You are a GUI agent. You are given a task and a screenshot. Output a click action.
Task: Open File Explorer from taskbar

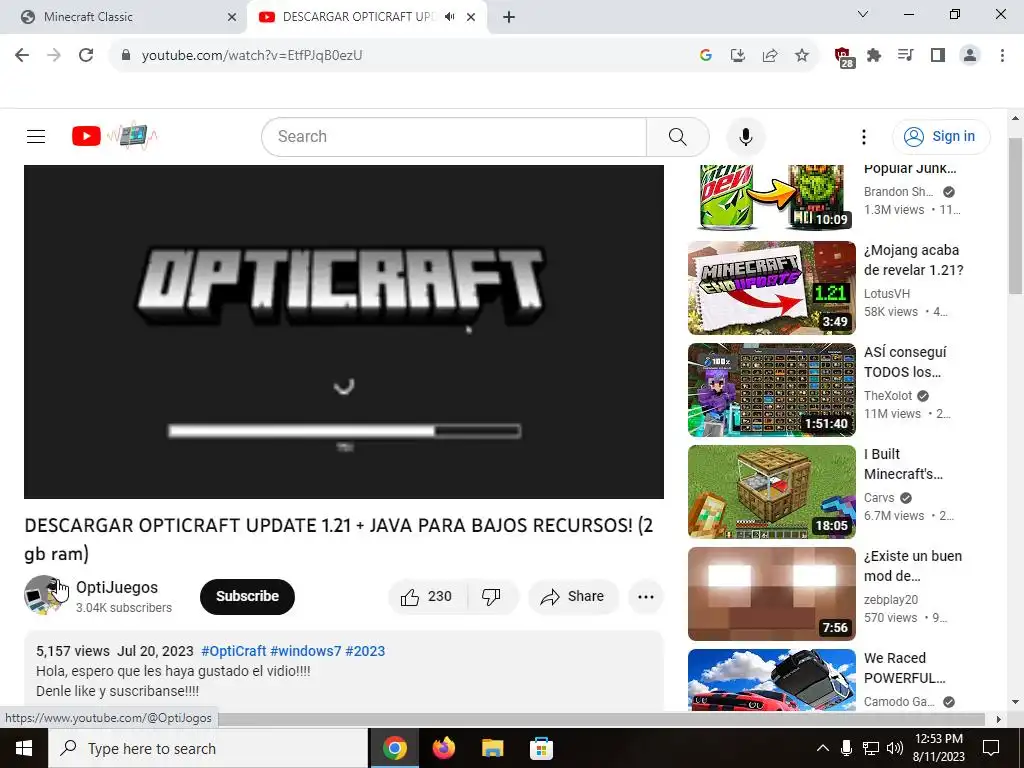(x=492, y=748)
